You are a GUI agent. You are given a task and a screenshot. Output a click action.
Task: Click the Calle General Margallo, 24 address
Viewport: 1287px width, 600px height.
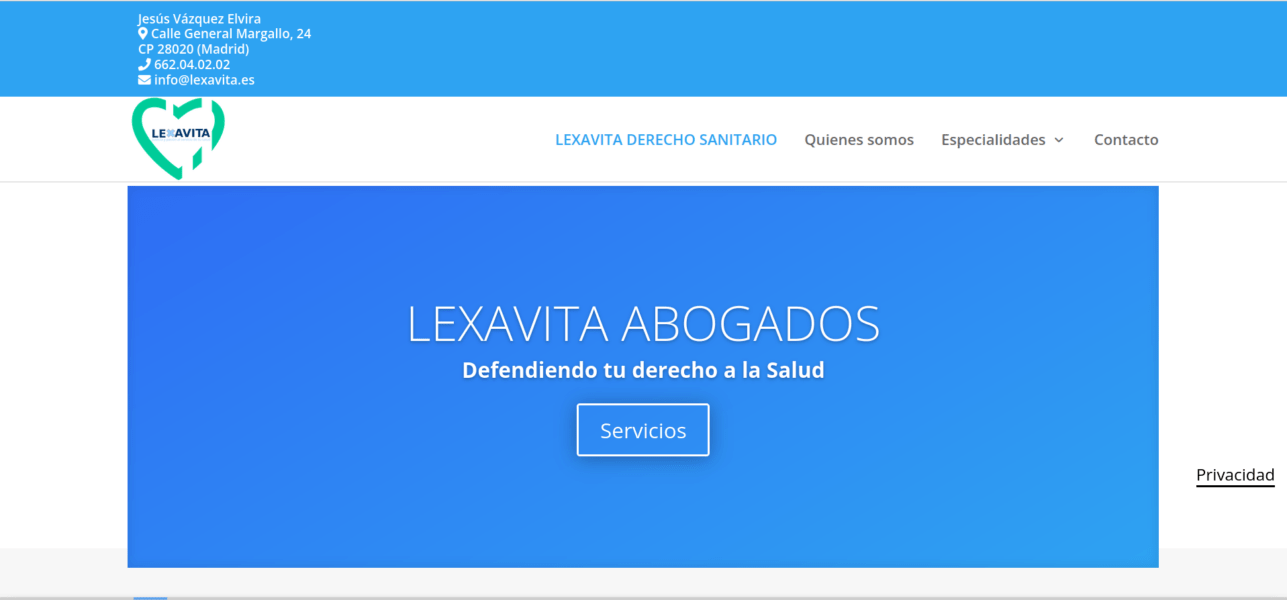pyautogui.click(x=231, y=33)
